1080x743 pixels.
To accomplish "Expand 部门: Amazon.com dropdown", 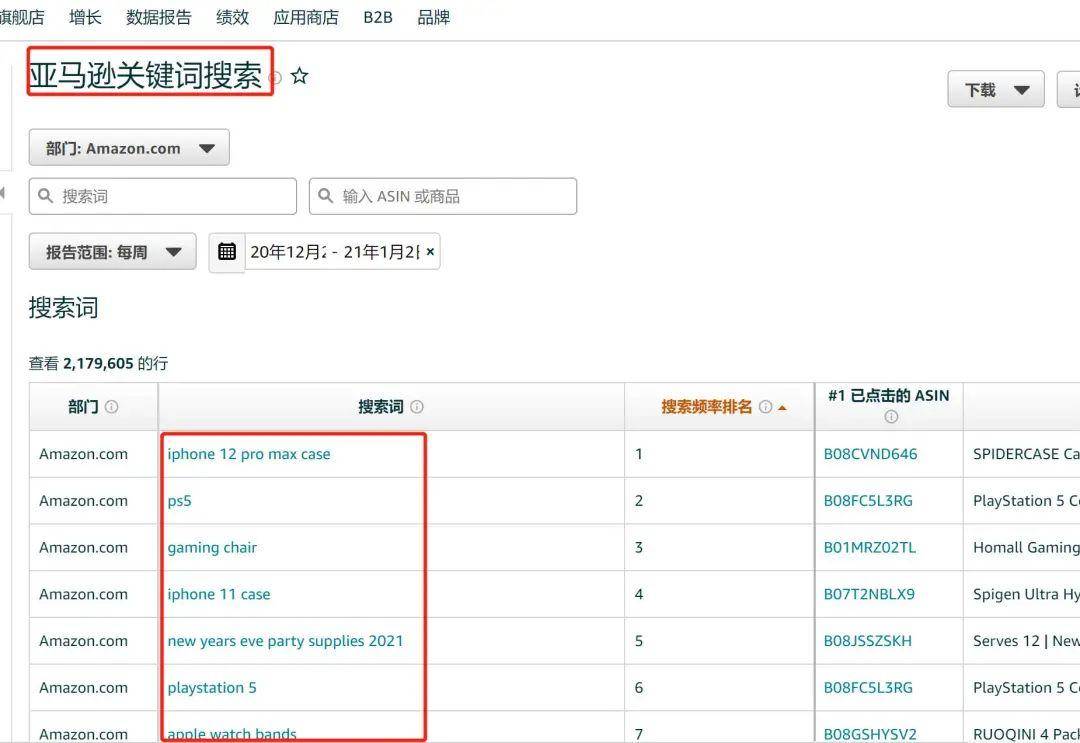I will (129, 147).
